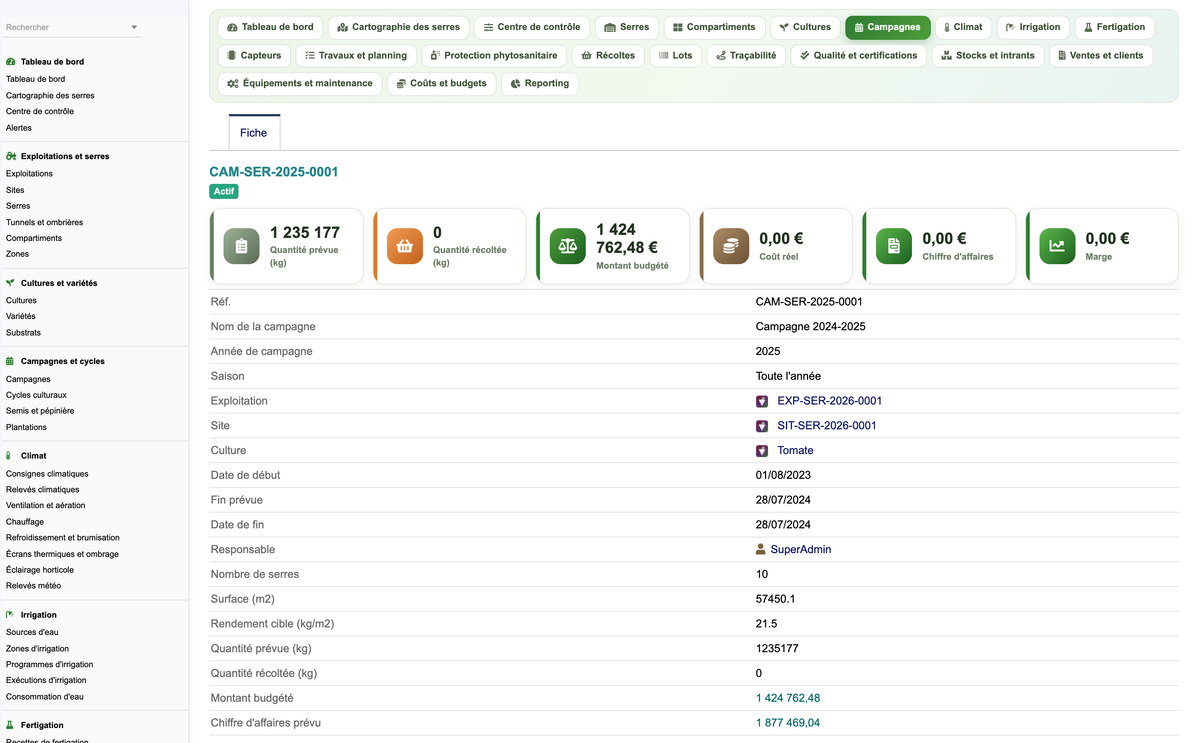Open Capteurs top menu item
The width and height of the screenshot is (1200, 743).
point(254,55)
